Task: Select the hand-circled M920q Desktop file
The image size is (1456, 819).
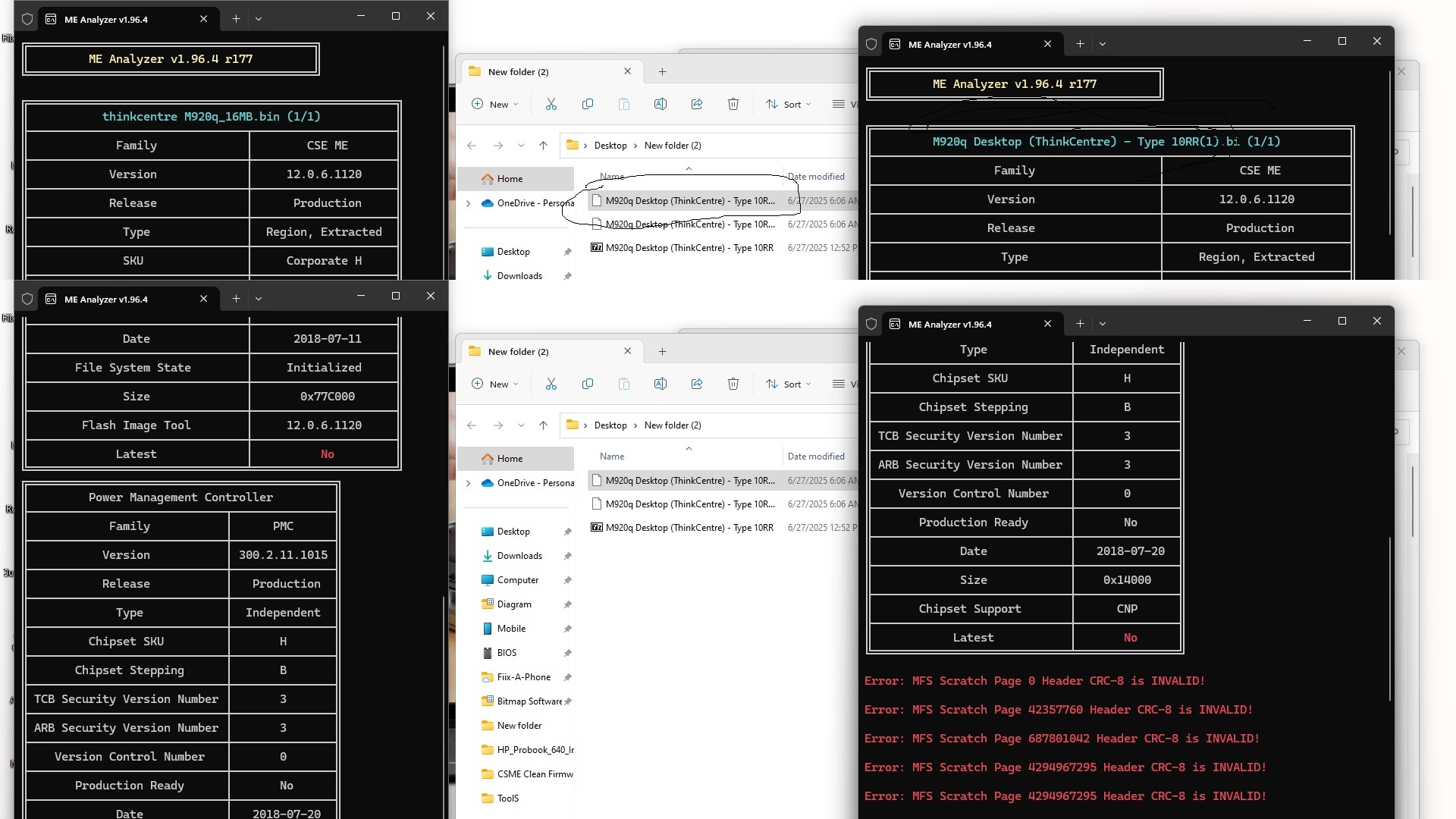Action: coord(689,201)
